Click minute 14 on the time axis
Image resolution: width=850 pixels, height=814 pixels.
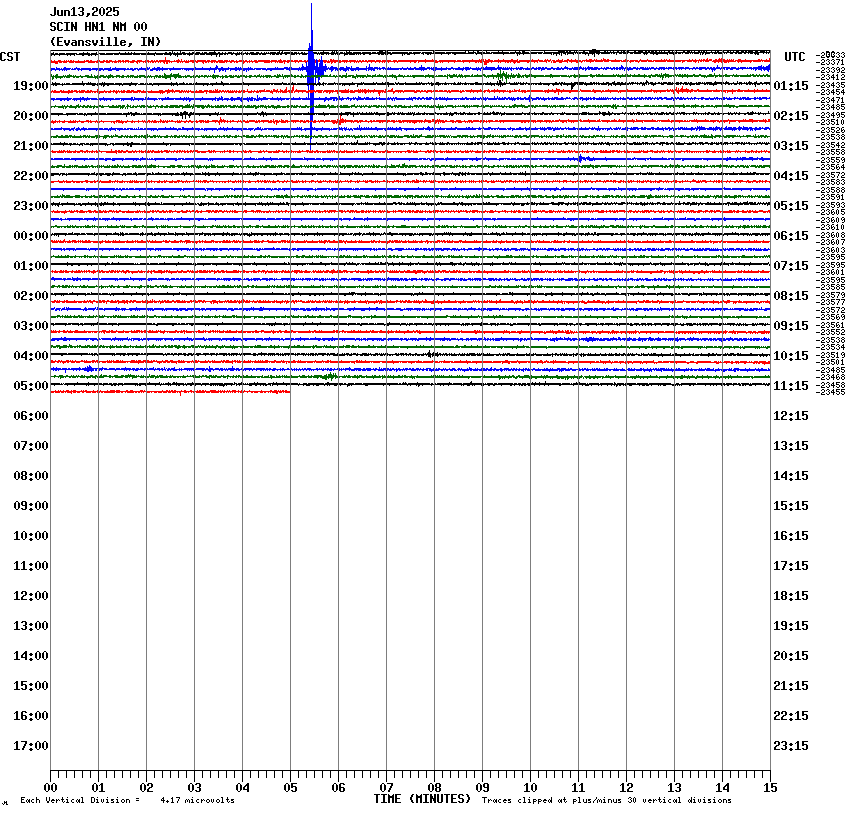coord(722,788)
